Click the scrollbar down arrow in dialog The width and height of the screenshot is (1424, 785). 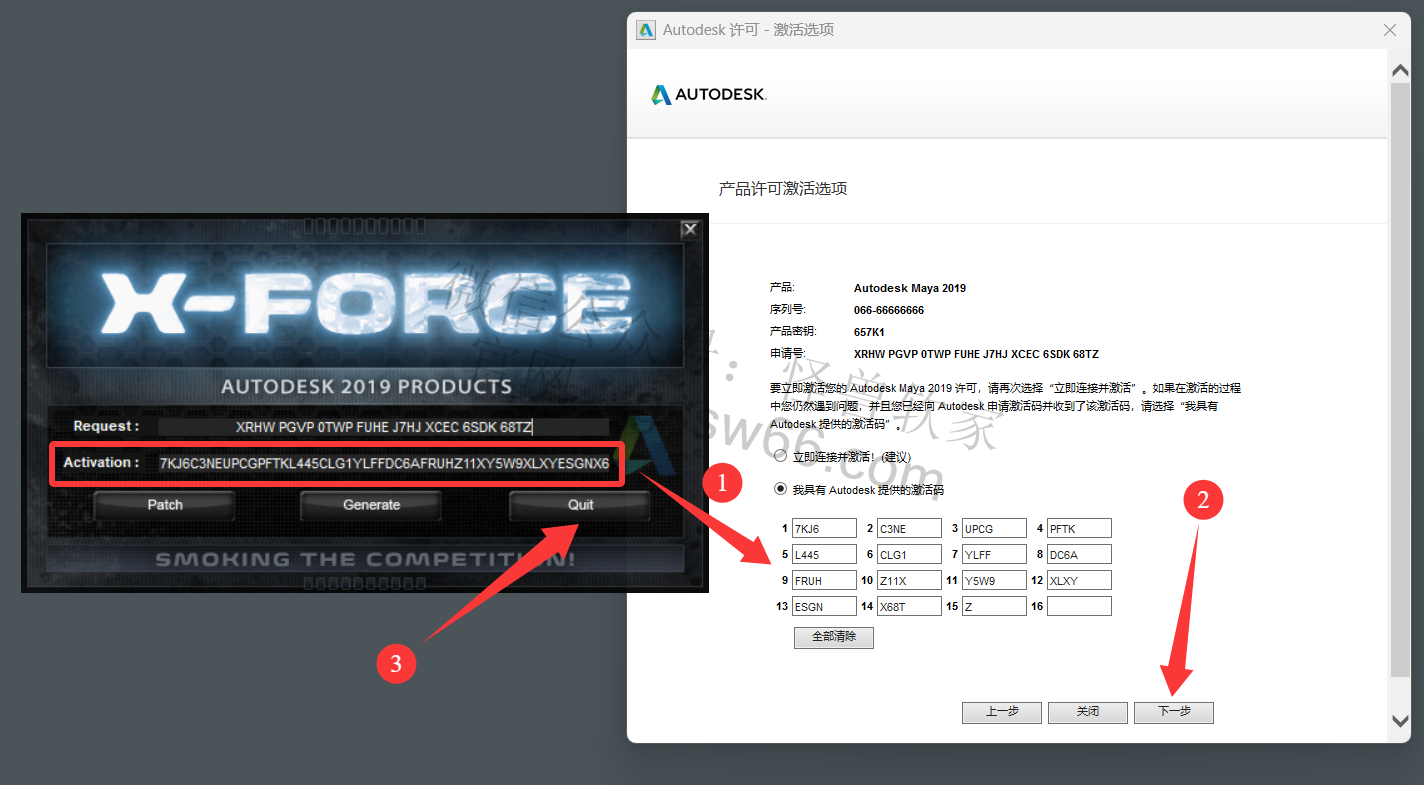coord(1400,720)
